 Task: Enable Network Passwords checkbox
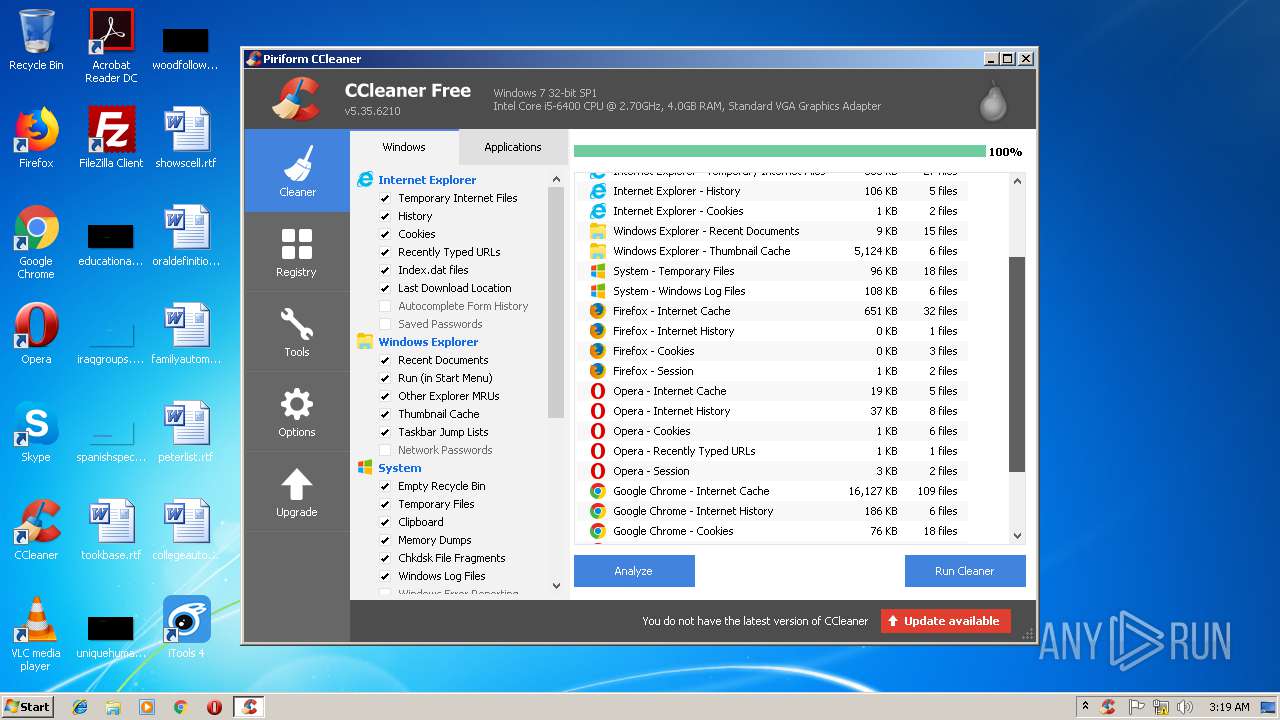point(385,450)
